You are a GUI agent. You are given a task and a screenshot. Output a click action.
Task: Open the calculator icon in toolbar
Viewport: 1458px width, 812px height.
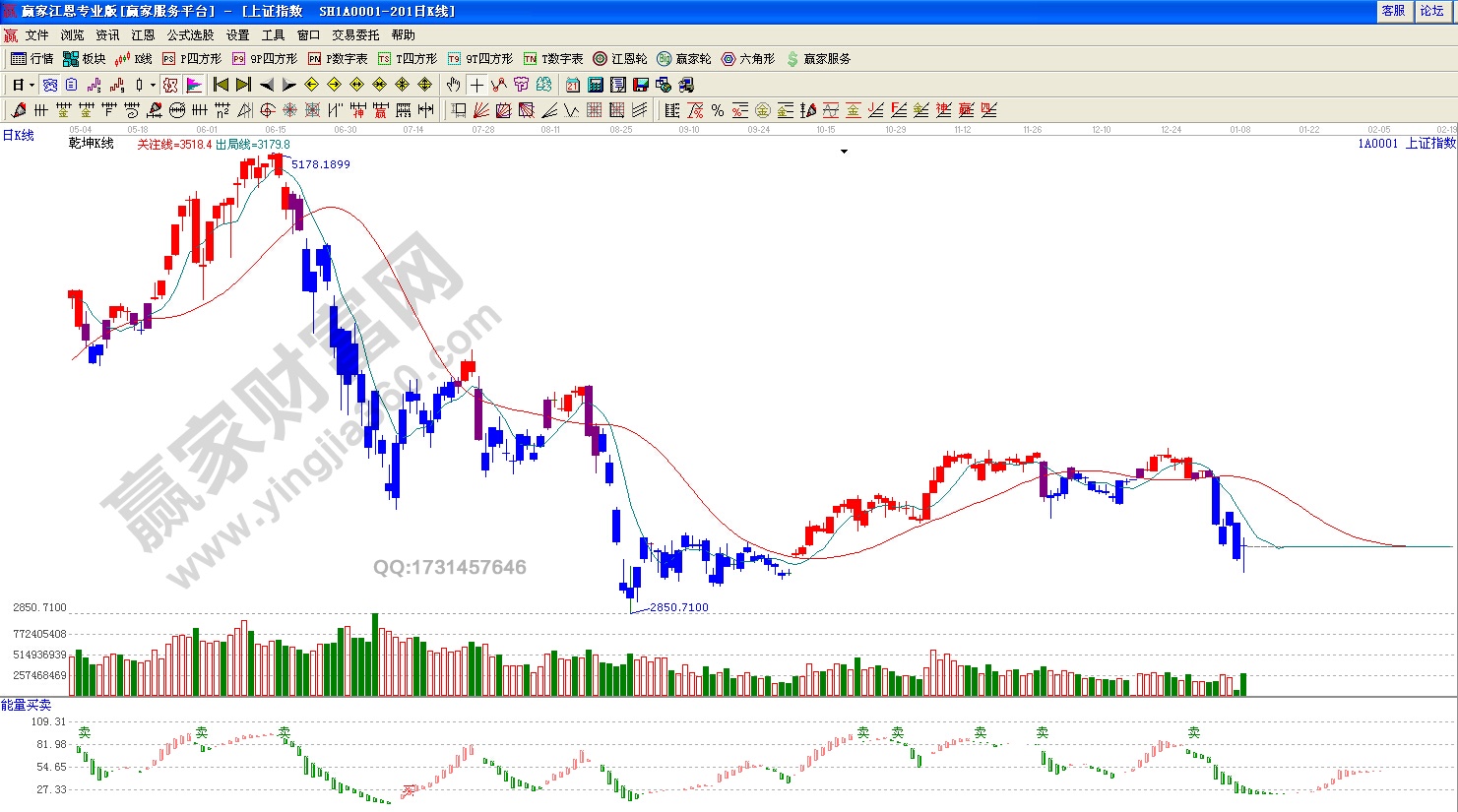coord(596,85)
